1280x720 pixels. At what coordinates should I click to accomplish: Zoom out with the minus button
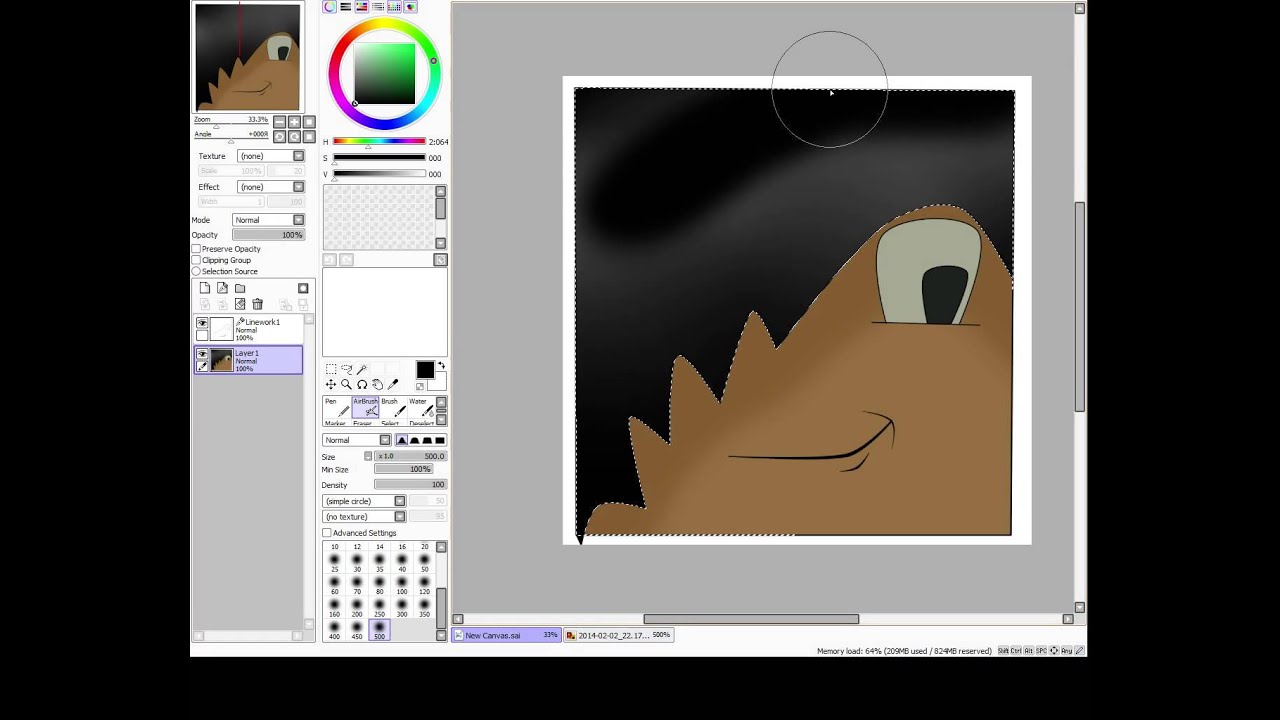280,121
